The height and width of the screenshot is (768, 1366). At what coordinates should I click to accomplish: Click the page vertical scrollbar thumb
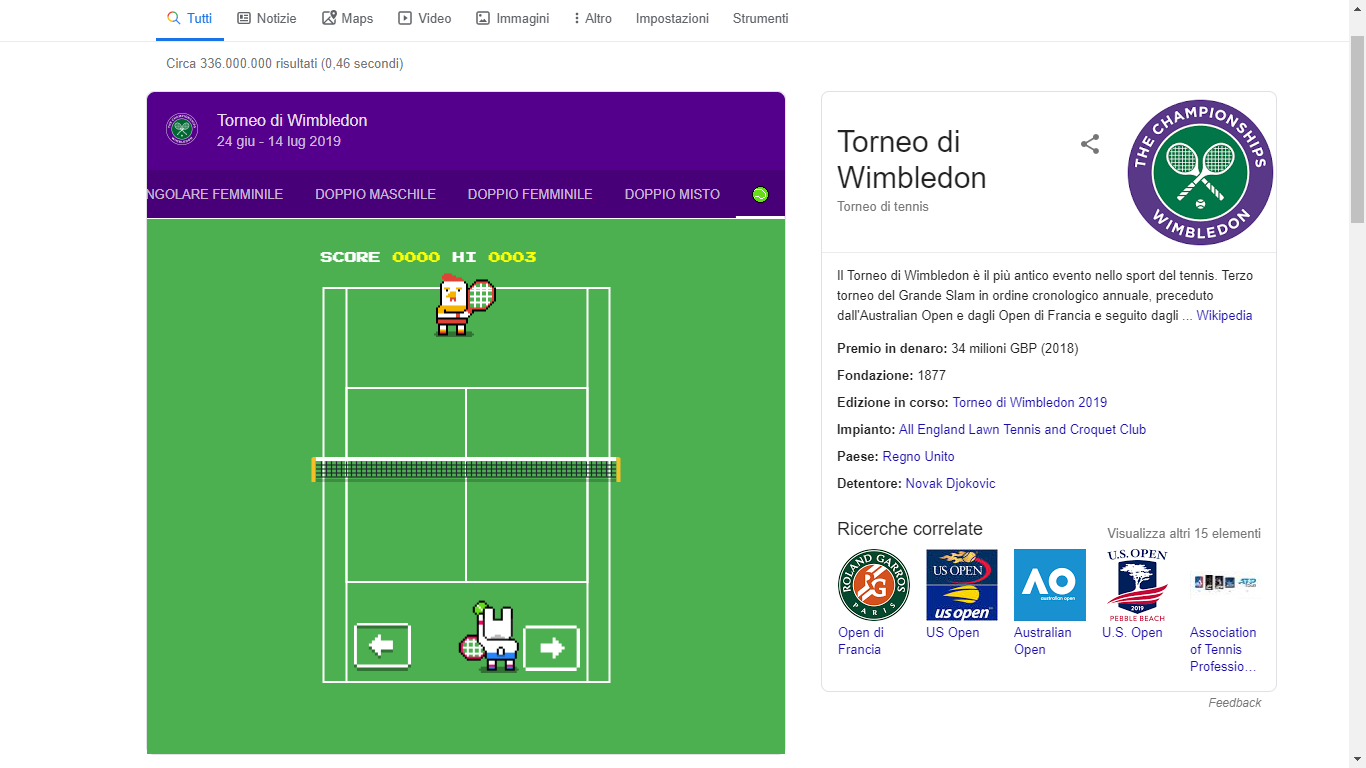[1357, 128]
